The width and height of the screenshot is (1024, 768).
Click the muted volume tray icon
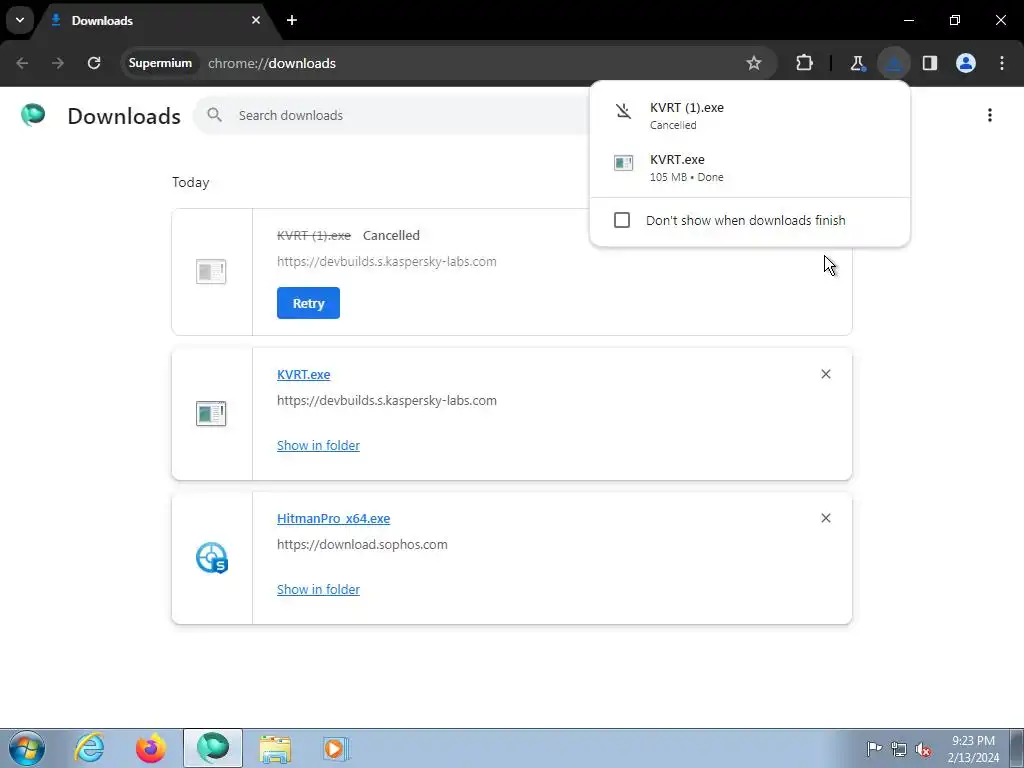coord(923,749)
